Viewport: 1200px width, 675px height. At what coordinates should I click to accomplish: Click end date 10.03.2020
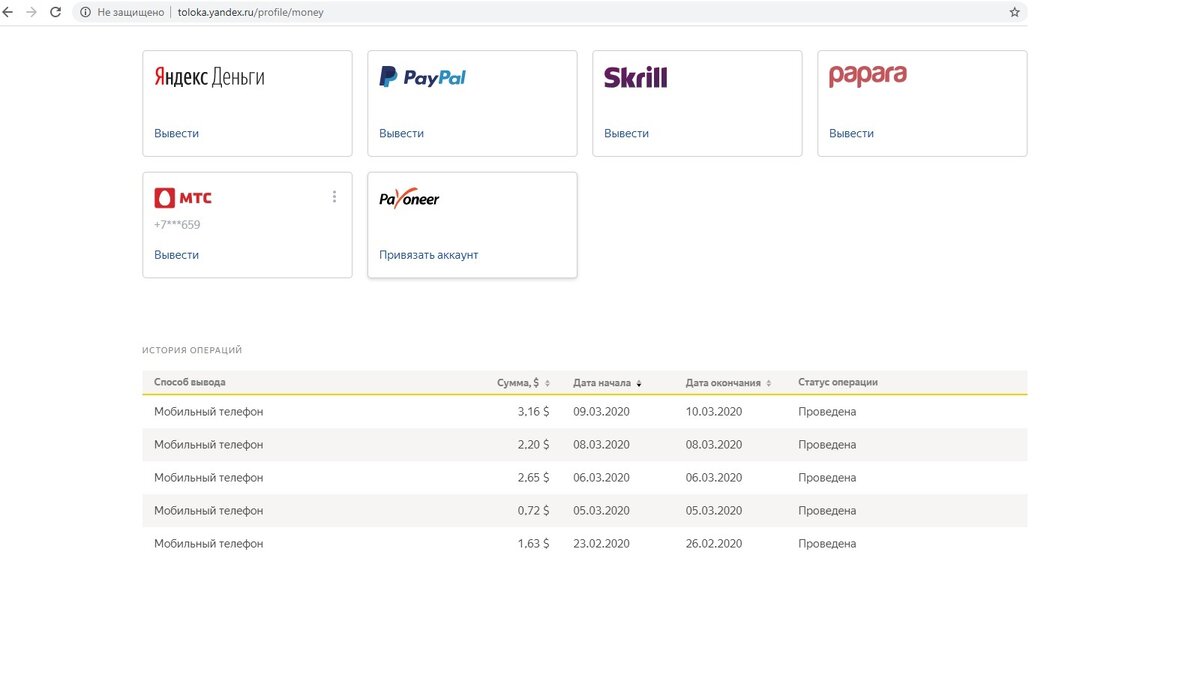[x=714, y=412]
